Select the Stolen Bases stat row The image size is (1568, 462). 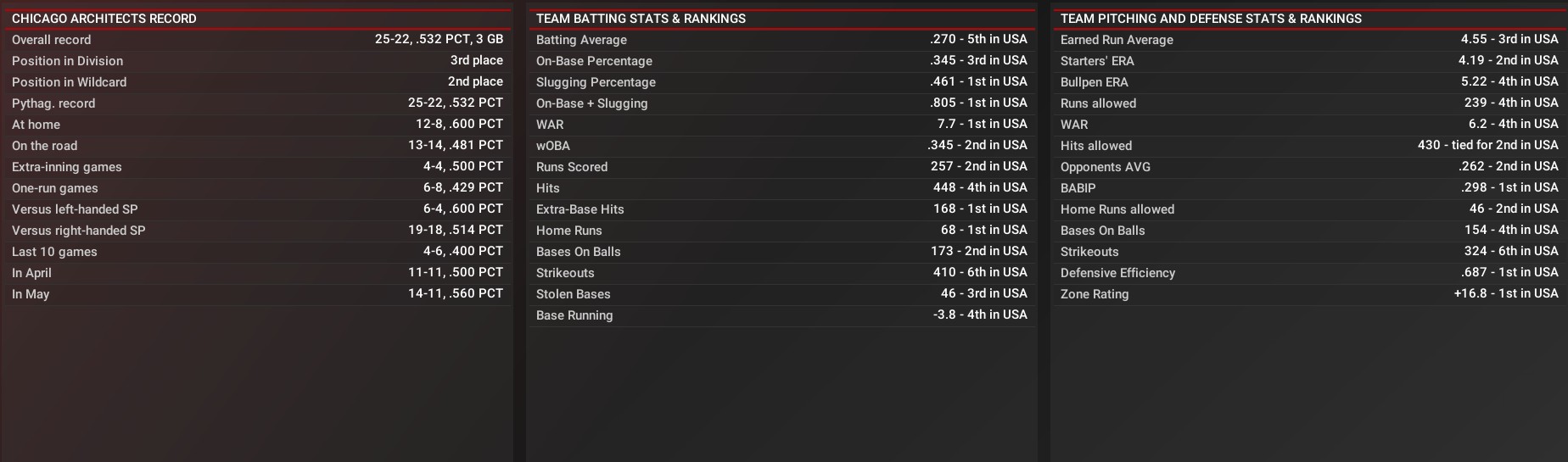781,294
